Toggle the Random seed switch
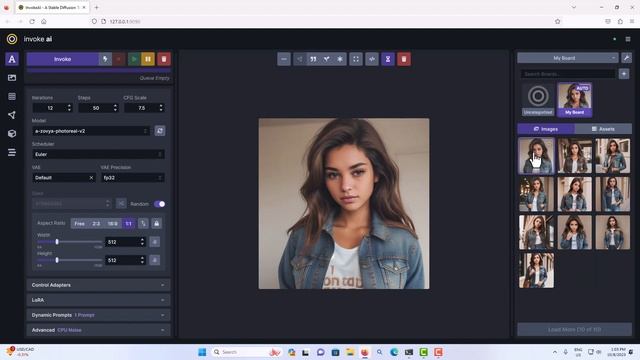This screenshot has height=360, width=640. pyautogui.click(x=160, y=204)
